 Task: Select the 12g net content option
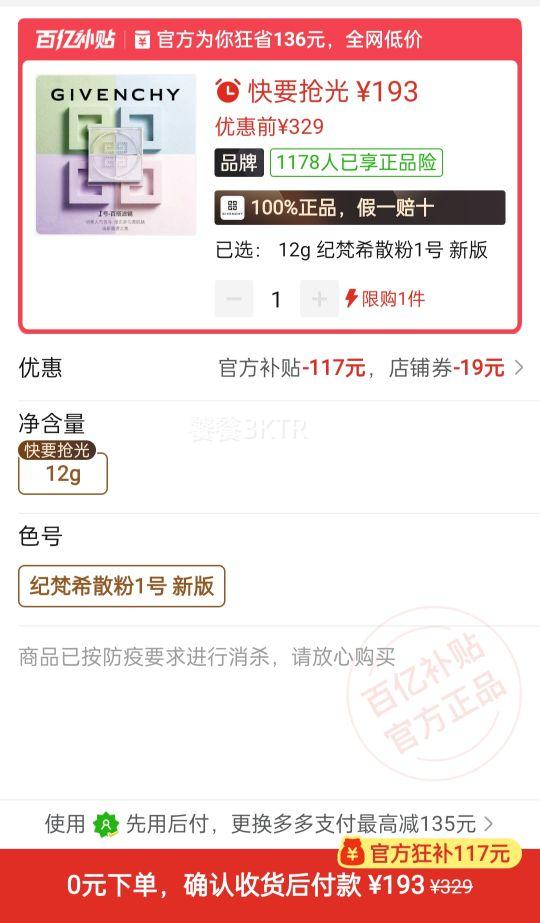(63, 473)
